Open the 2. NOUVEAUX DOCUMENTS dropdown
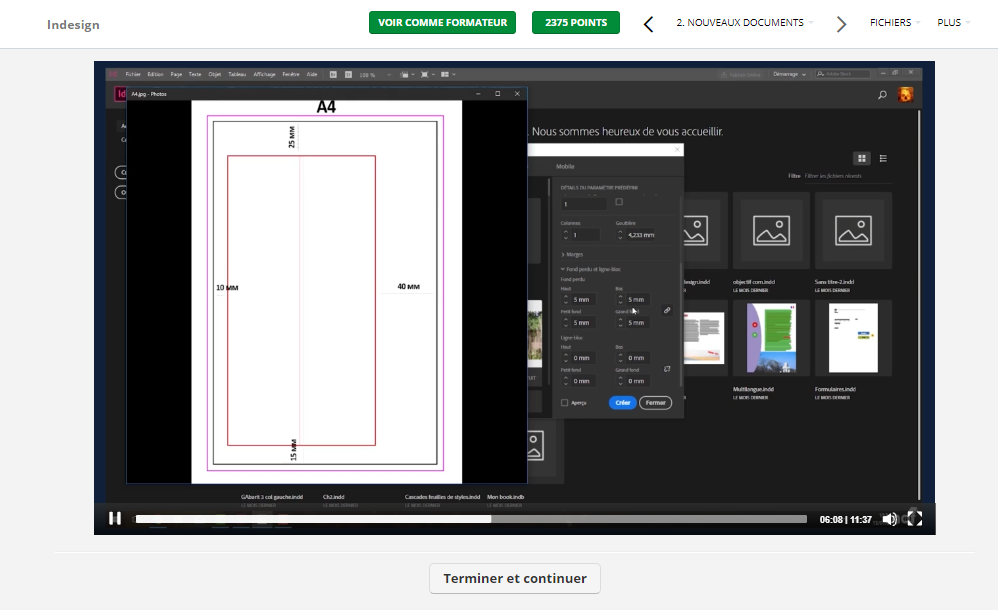 [x=745, y=22]
